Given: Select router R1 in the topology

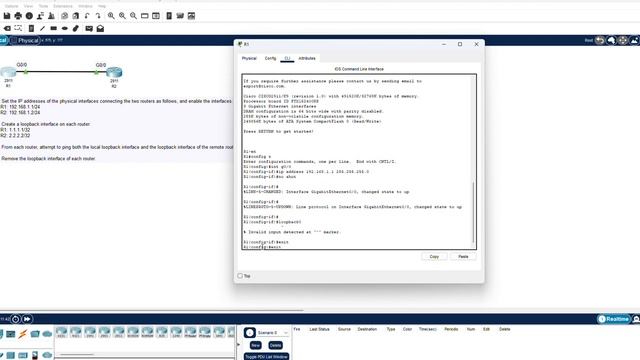Looking at the screenshot, I should tap(8, 73).
